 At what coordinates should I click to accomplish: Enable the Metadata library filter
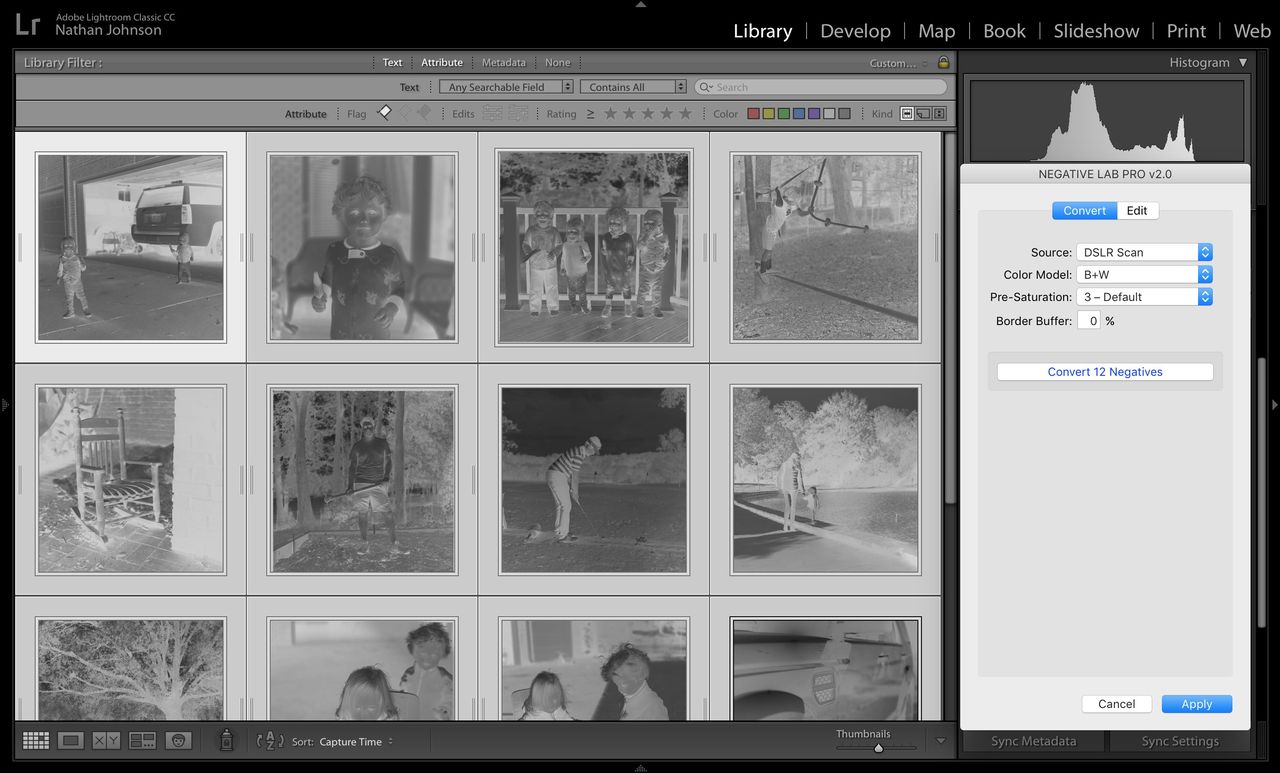click(x=504, y=62)
